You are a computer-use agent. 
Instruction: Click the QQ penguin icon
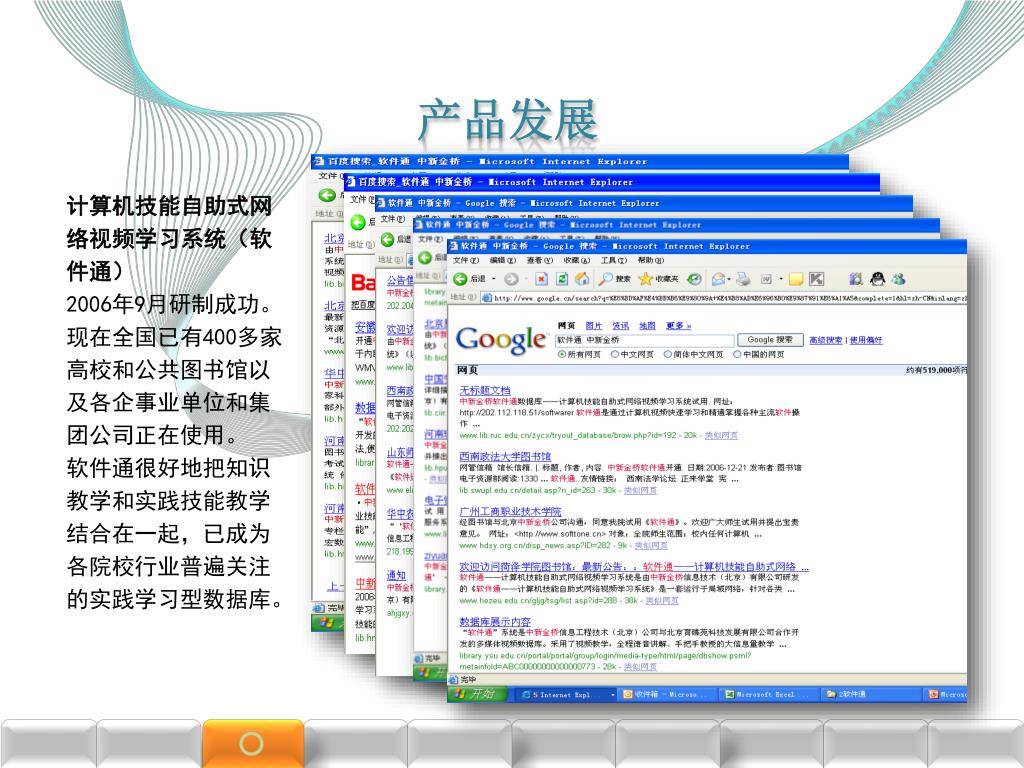pyautogui.click(x=878, y=279)
